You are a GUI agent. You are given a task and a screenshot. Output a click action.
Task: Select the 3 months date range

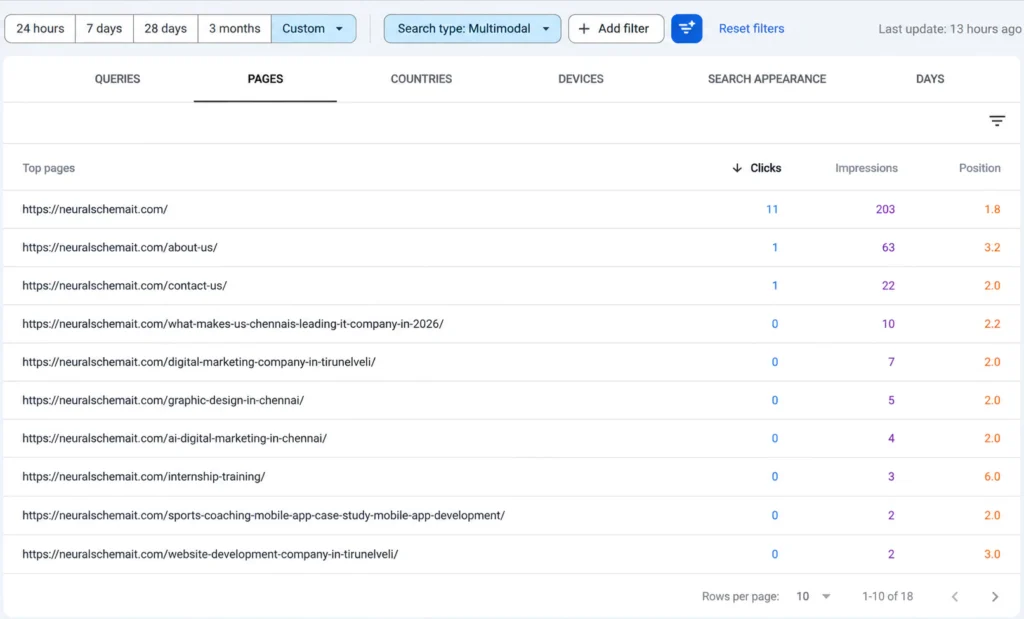click(x=234, y=29)
